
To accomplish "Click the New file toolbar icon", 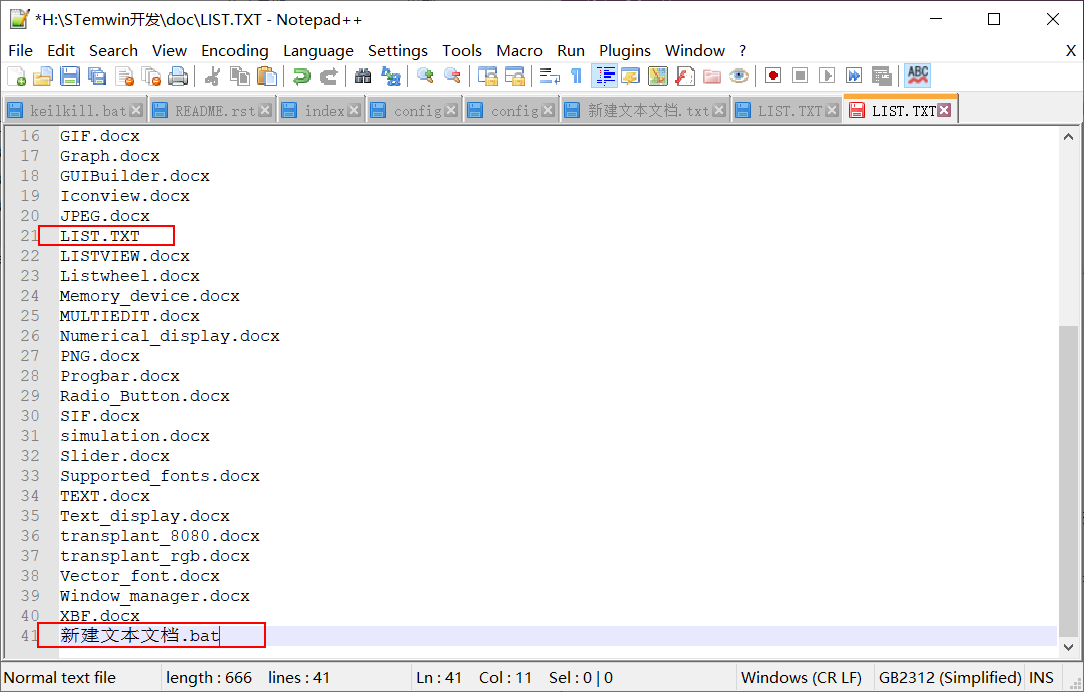I will coord(17,76).
